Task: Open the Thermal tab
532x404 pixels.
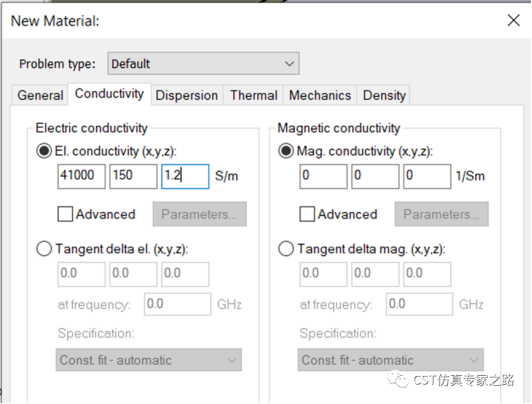Action: point(253,95)
